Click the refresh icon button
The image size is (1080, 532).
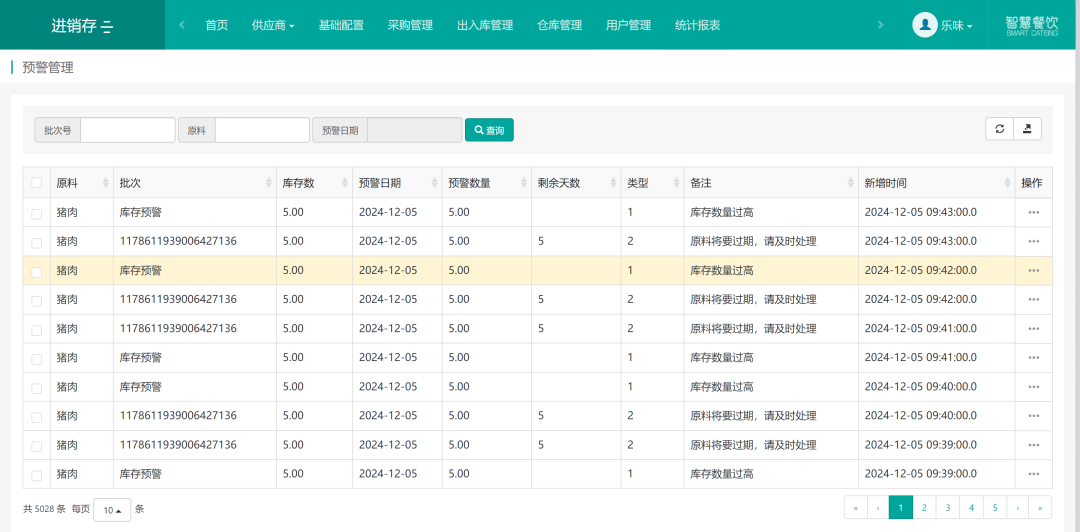(x=999, y=129)
